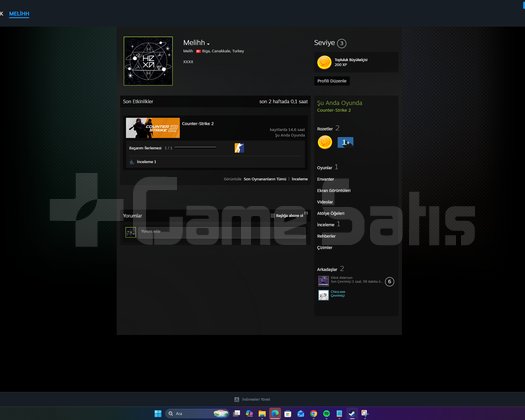Launch Copilot from the taskbar
This screenshot has height=420, width=525.
tap(249, 414)
